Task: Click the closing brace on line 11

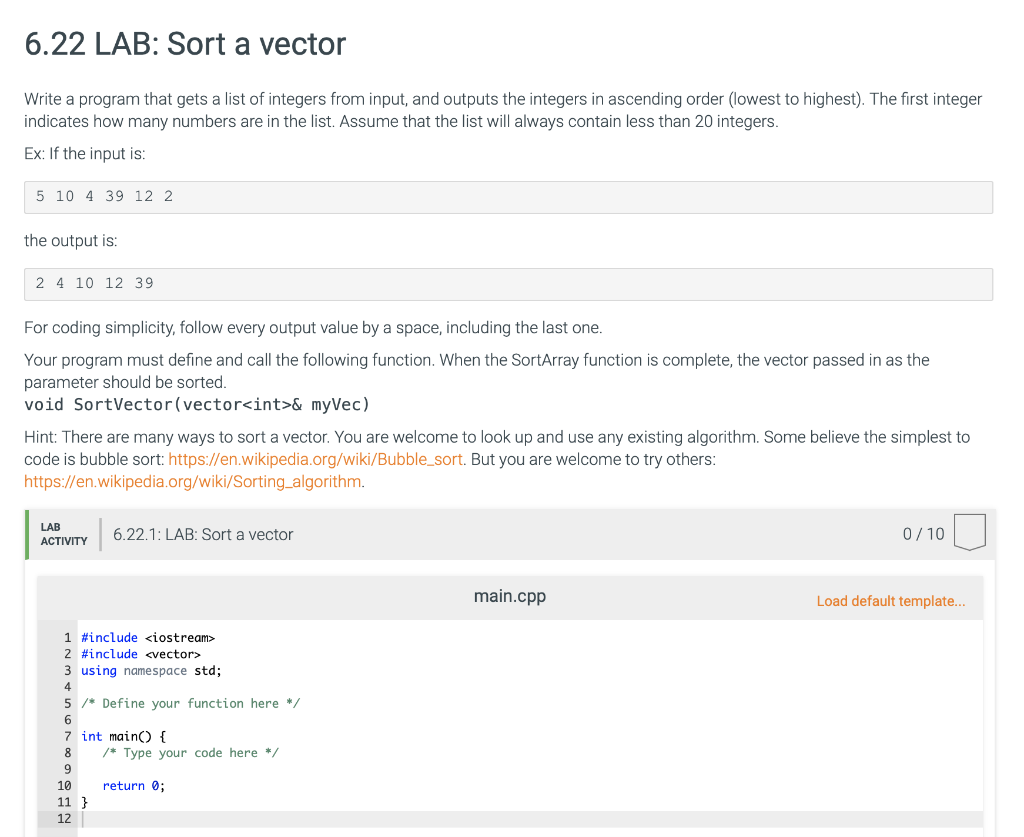Action: [x=84, y=802]
